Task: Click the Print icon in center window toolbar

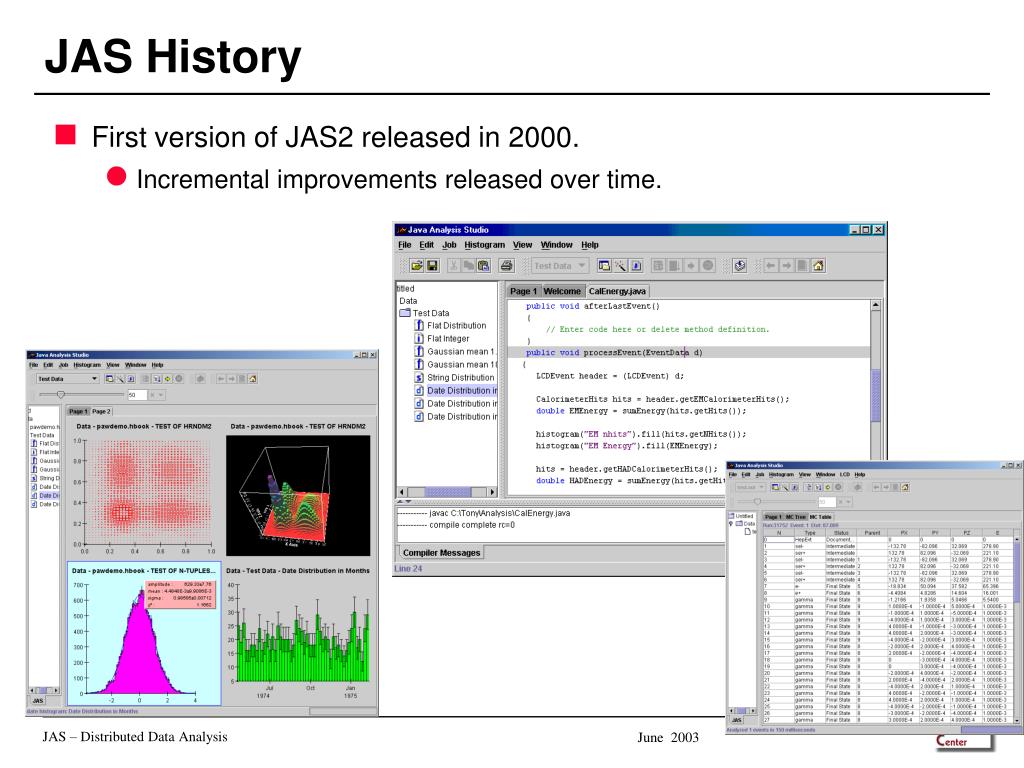Action: click(506, 266)
